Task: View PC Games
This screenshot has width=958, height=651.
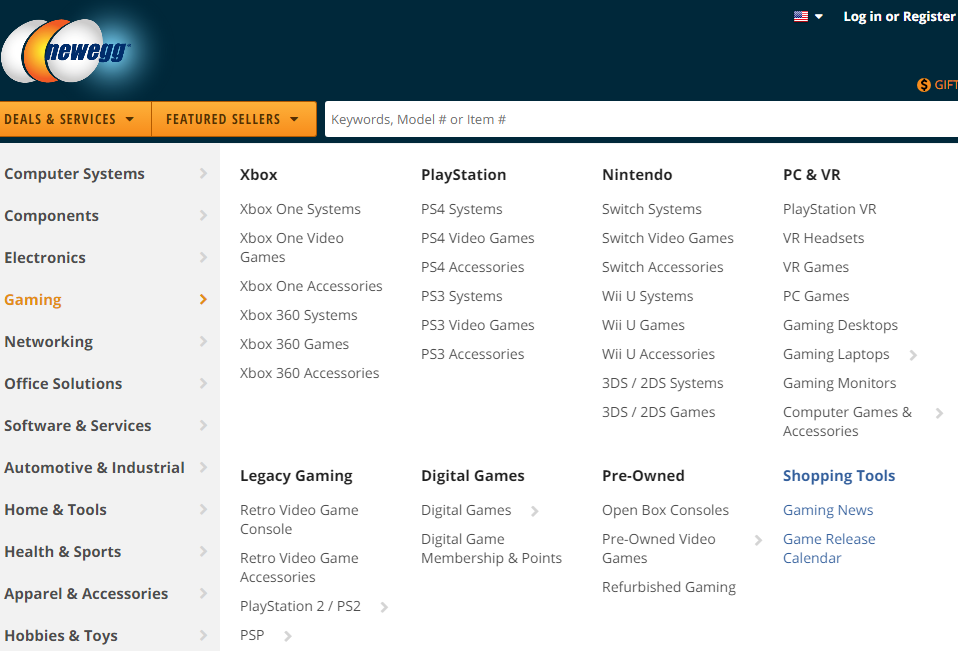Action: click(816, 296)
